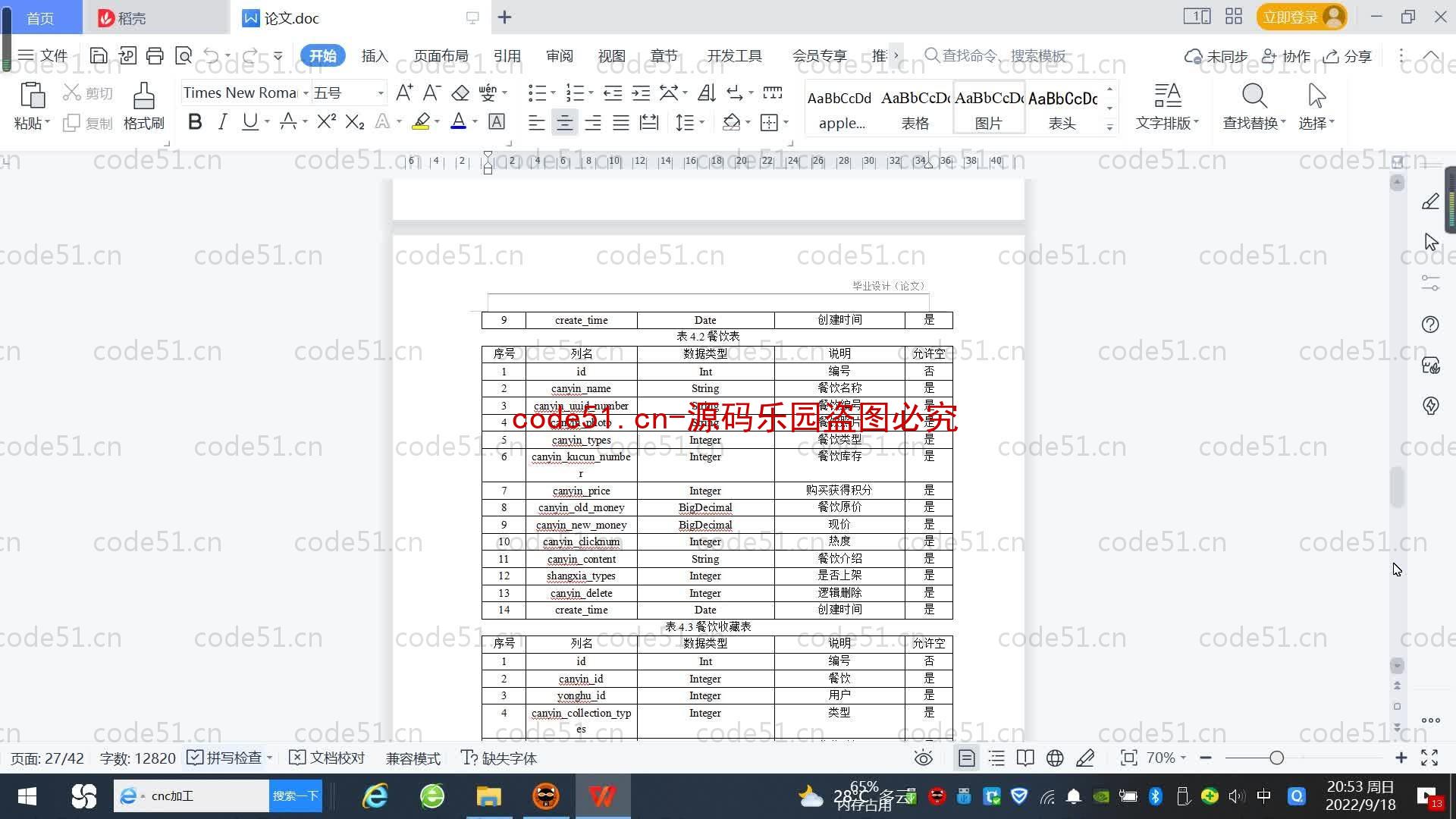Open the 页面布局 ribbon tab
This screenshot has height=819, width=1456.
(441, 55)
